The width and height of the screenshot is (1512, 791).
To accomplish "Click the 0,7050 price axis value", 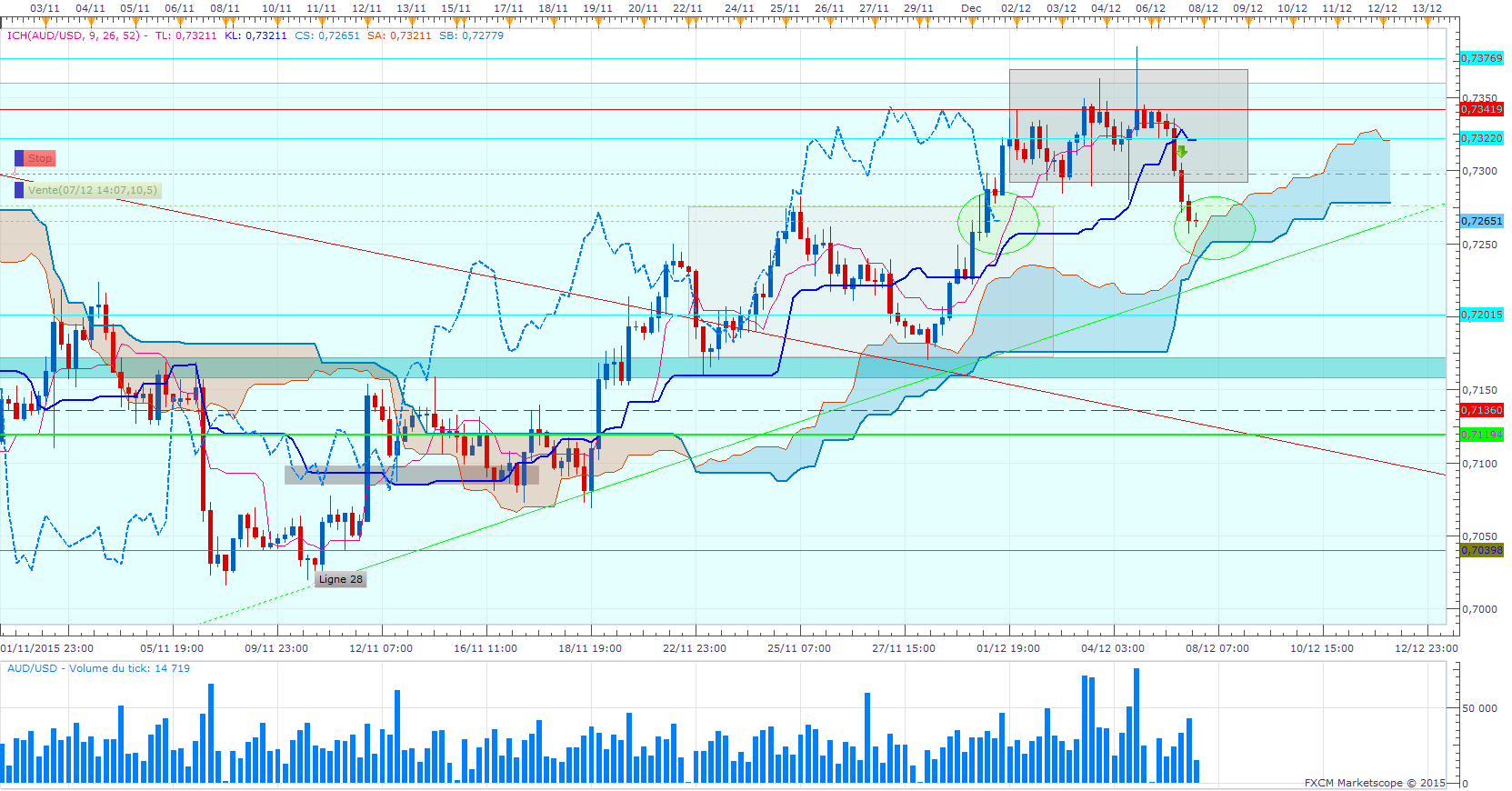I will 1479,536.
